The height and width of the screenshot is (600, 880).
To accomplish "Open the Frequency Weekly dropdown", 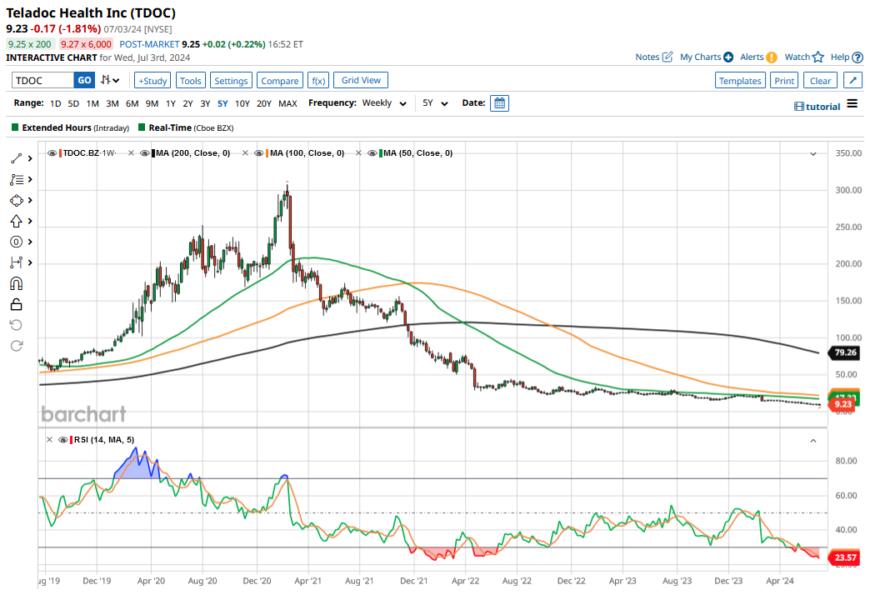I will coord(384,103).
